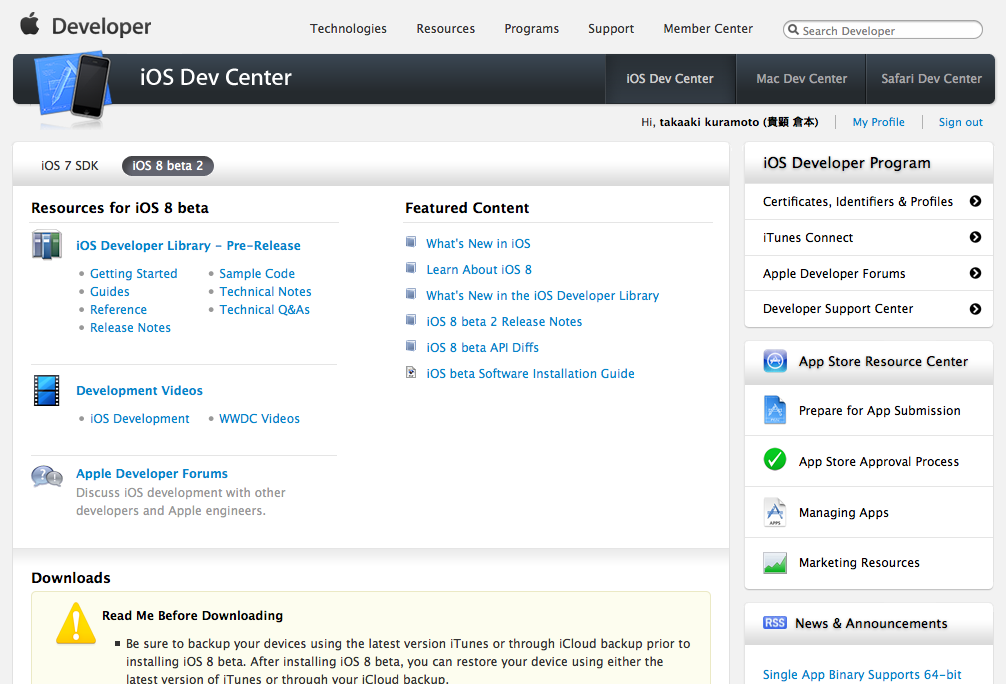Open the Developer Support Center link
This screenshot has width=1006, height=684.
tap(838, 309)
